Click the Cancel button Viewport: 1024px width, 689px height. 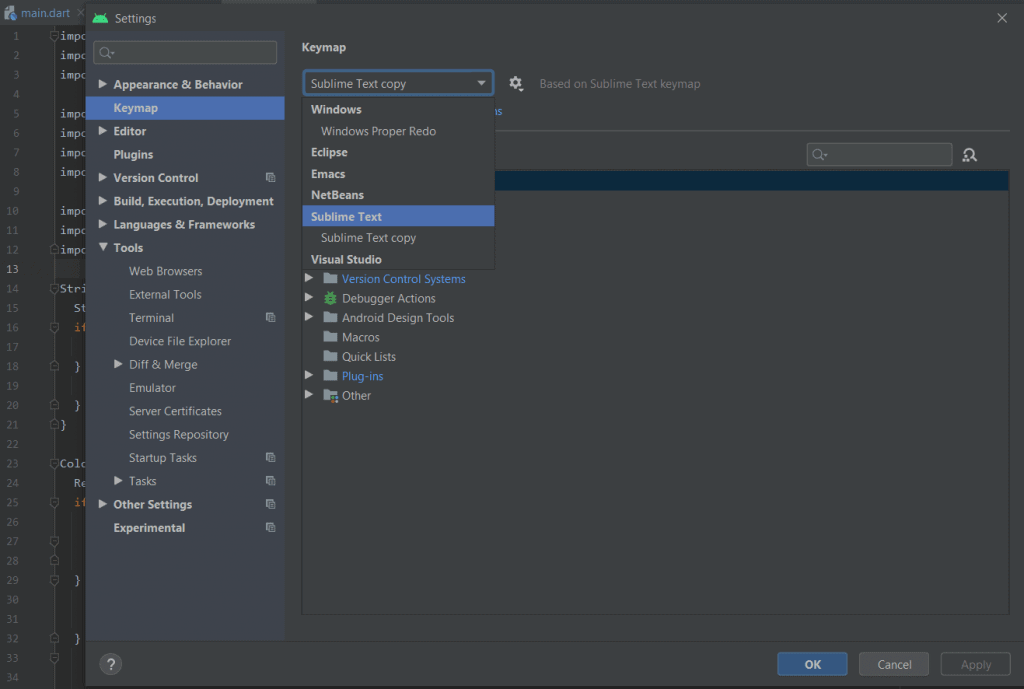[893, 664]
